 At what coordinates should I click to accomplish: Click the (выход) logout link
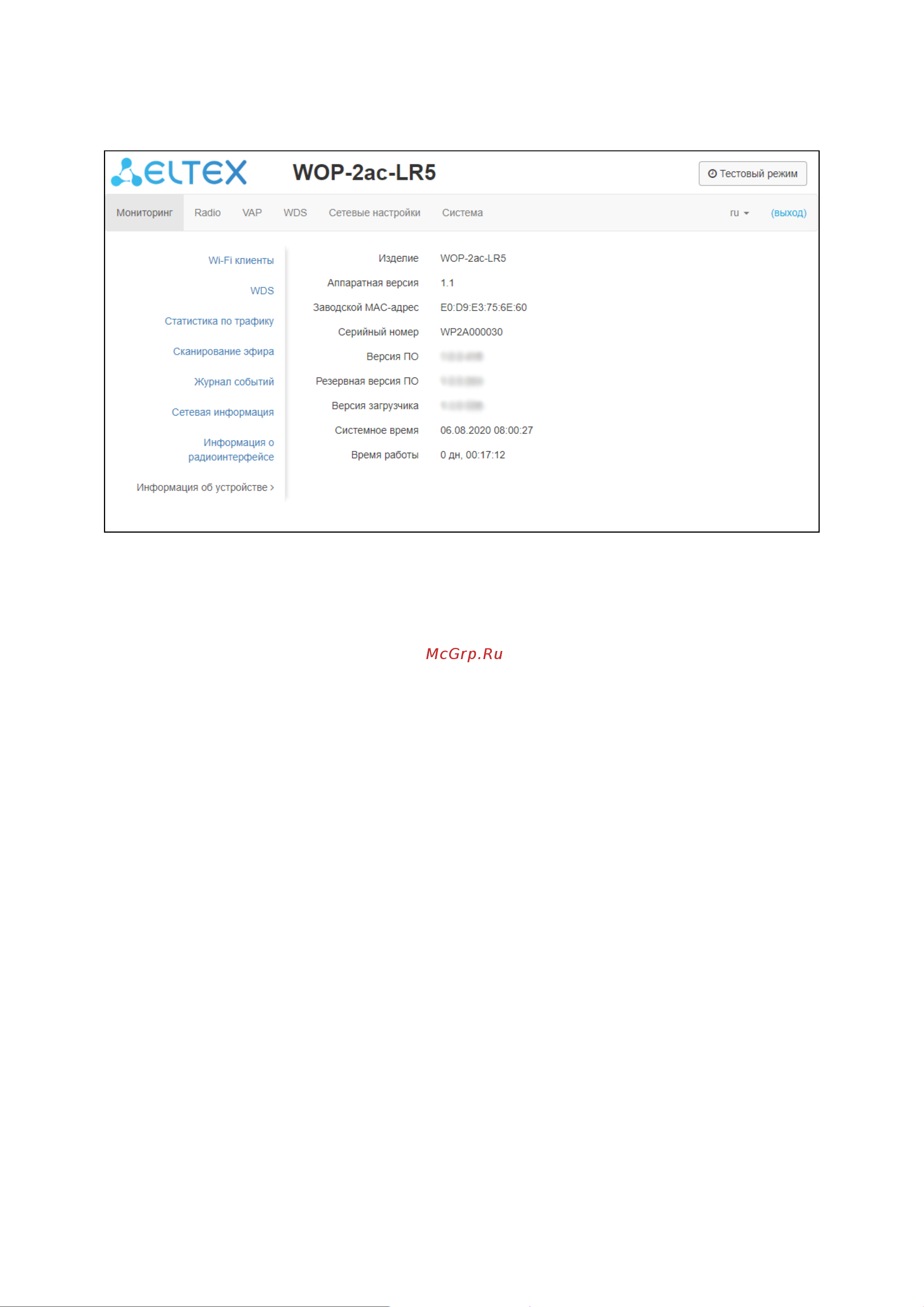[x=789, y=213]
